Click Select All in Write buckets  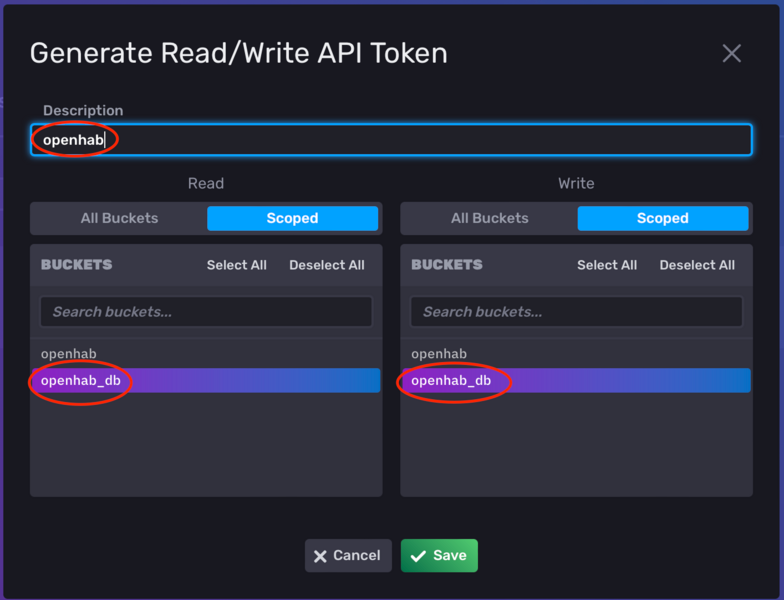pos(606,265)
